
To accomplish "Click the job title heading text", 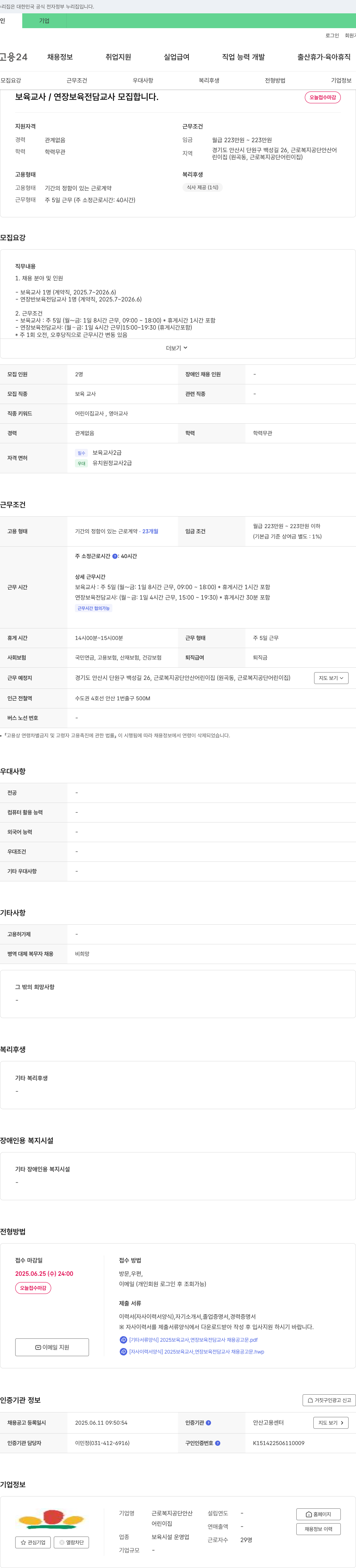I will [x=86, y=97].
